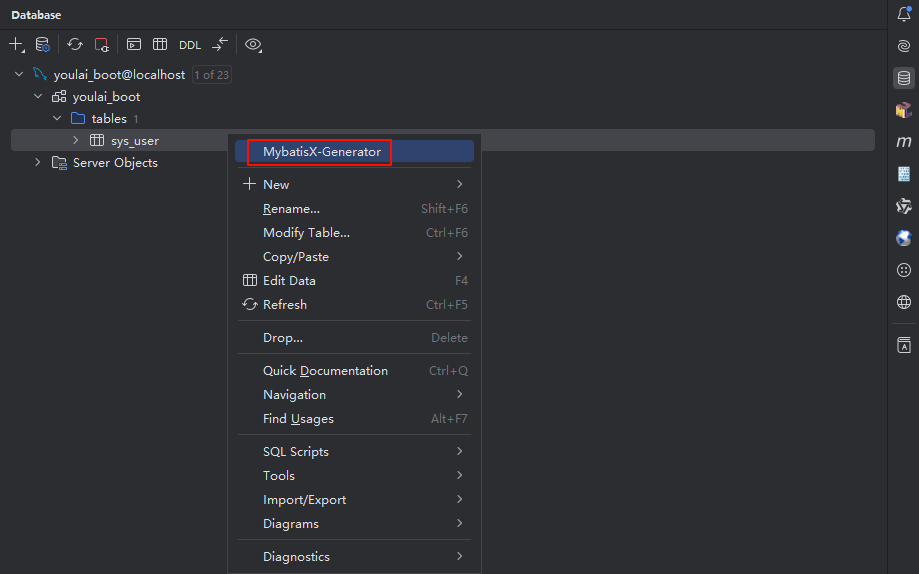
Task: Expand the sys_user table node
Action: 76,141
